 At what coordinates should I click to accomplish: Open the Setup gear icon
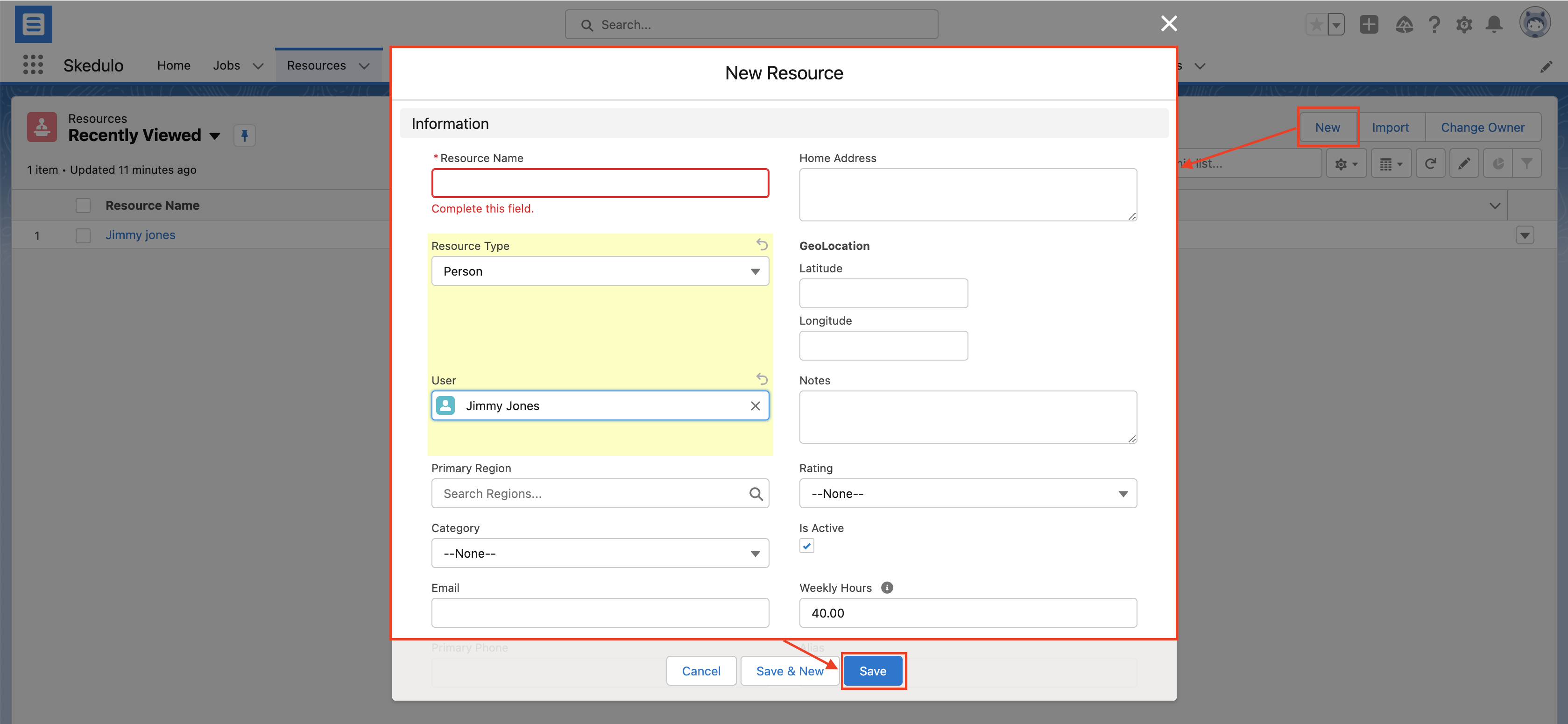click(x=1464, y=24)
